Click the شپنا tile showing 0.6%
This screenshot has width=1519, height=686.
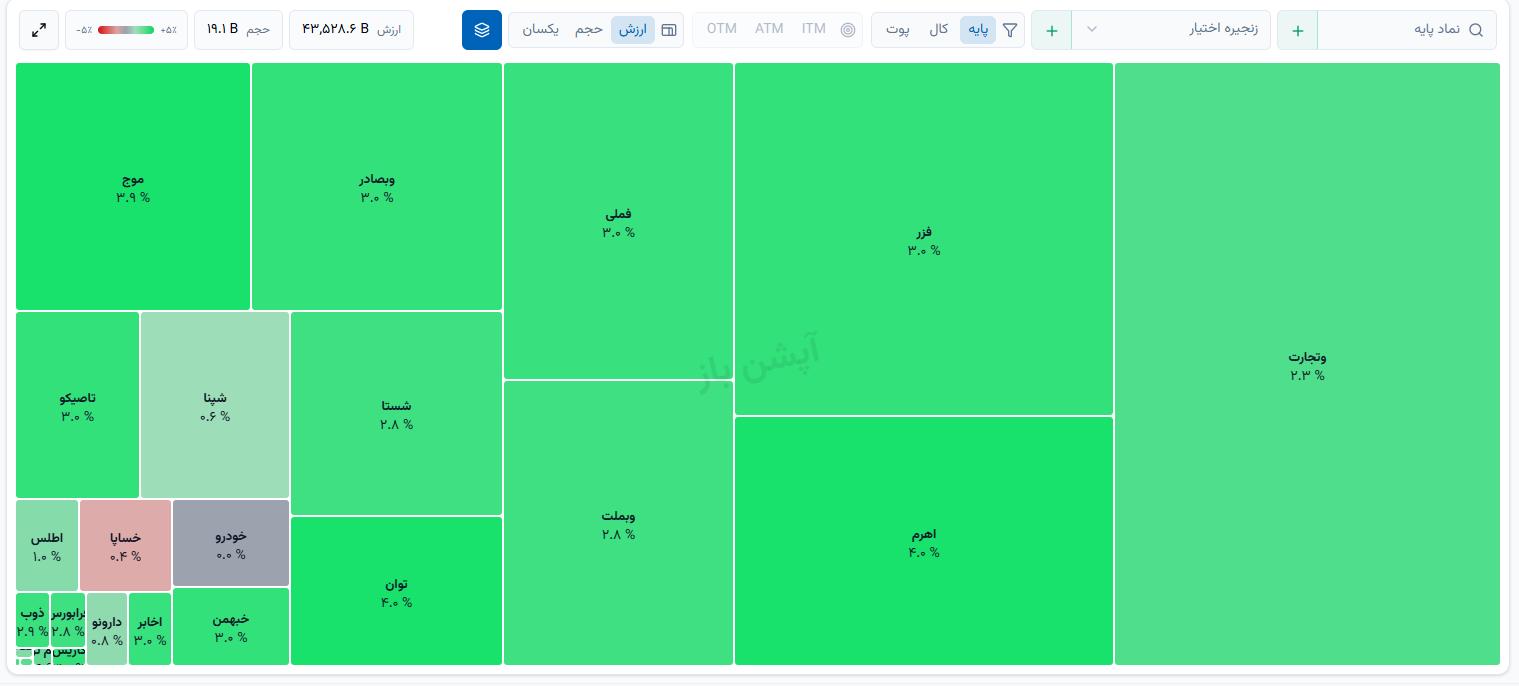pos(215,405)
